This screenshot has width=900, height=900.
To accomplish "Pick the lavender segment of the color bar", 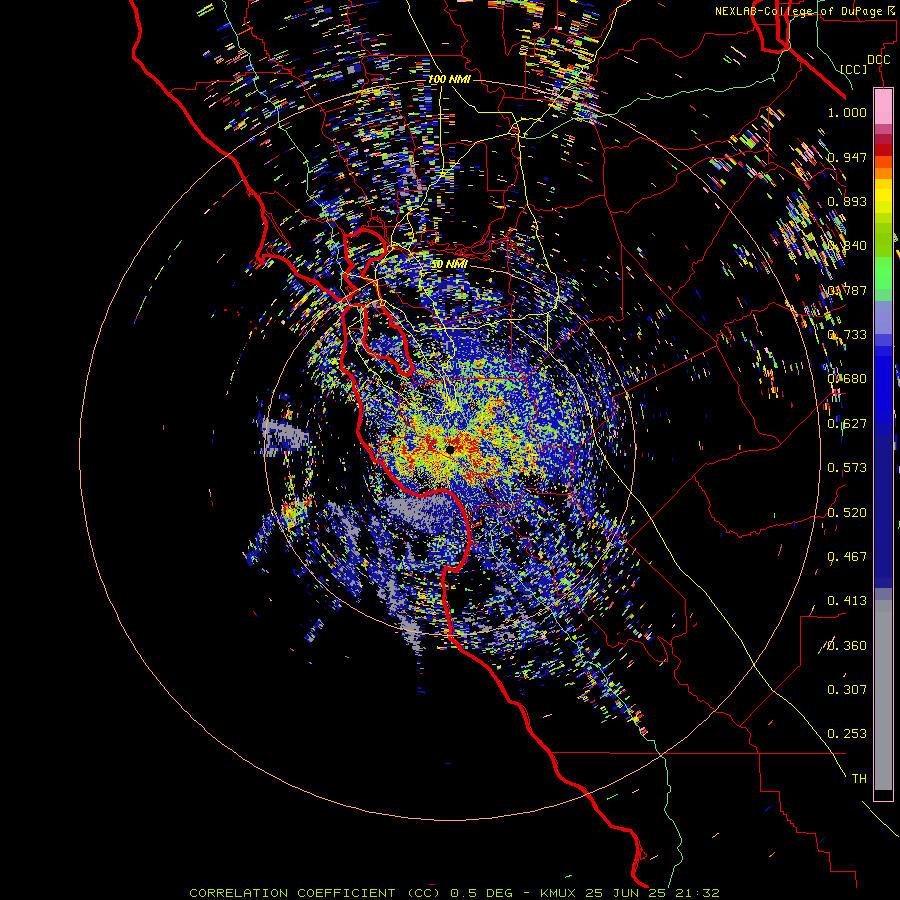I will tap(883, 317).
